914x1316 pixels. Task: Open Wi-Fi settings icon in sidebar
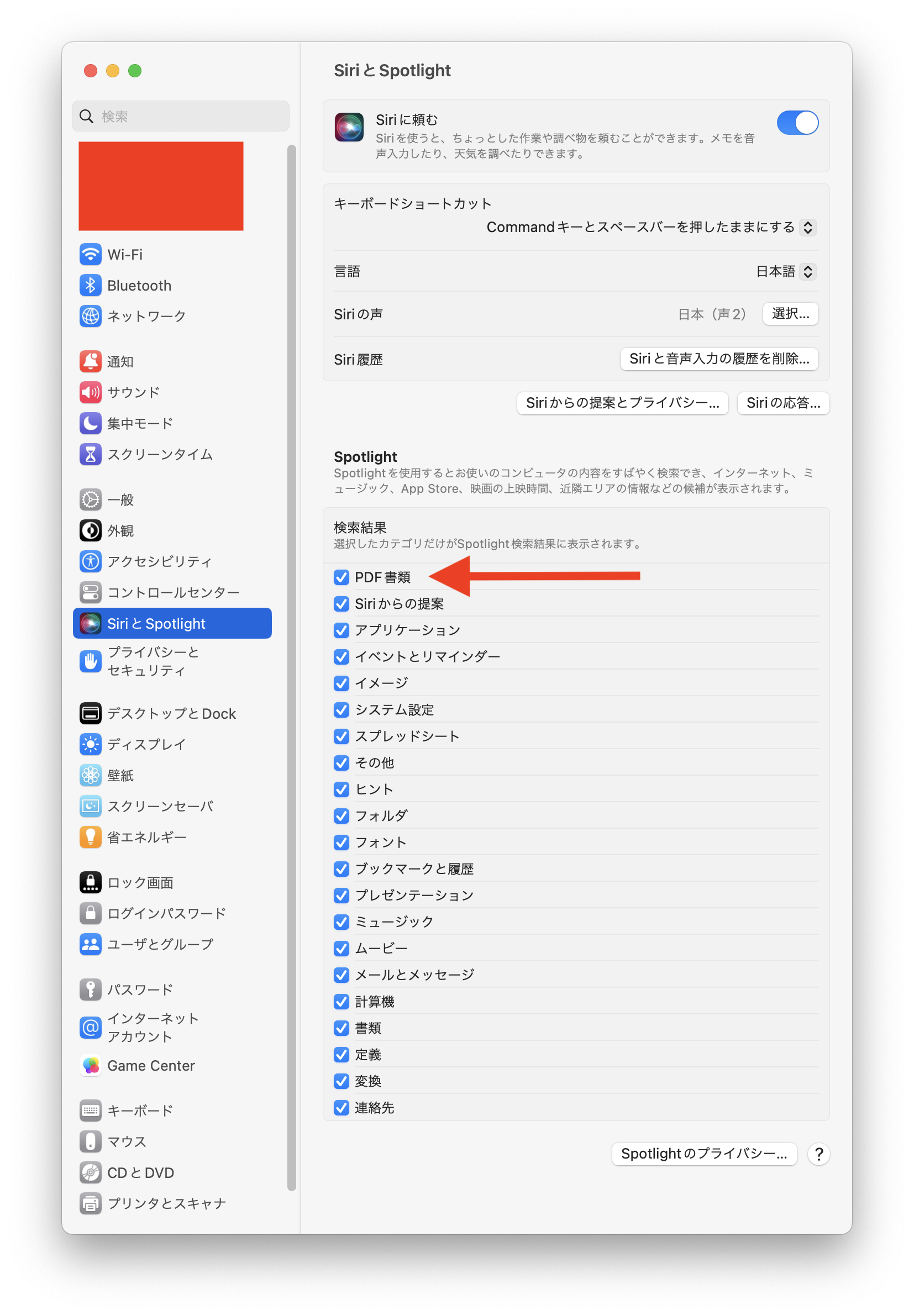pyautogui.click(x=91, y=254)
